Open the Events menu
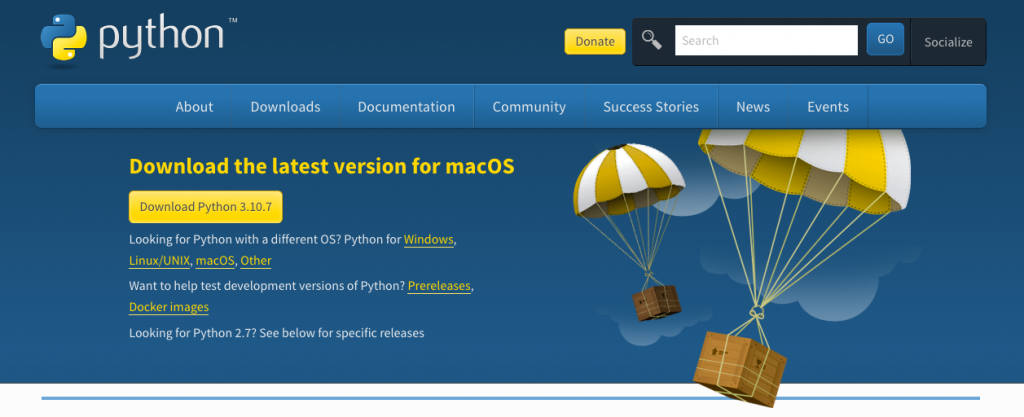The width and height of the screenshot is (1024, 417). coord(828,107)
